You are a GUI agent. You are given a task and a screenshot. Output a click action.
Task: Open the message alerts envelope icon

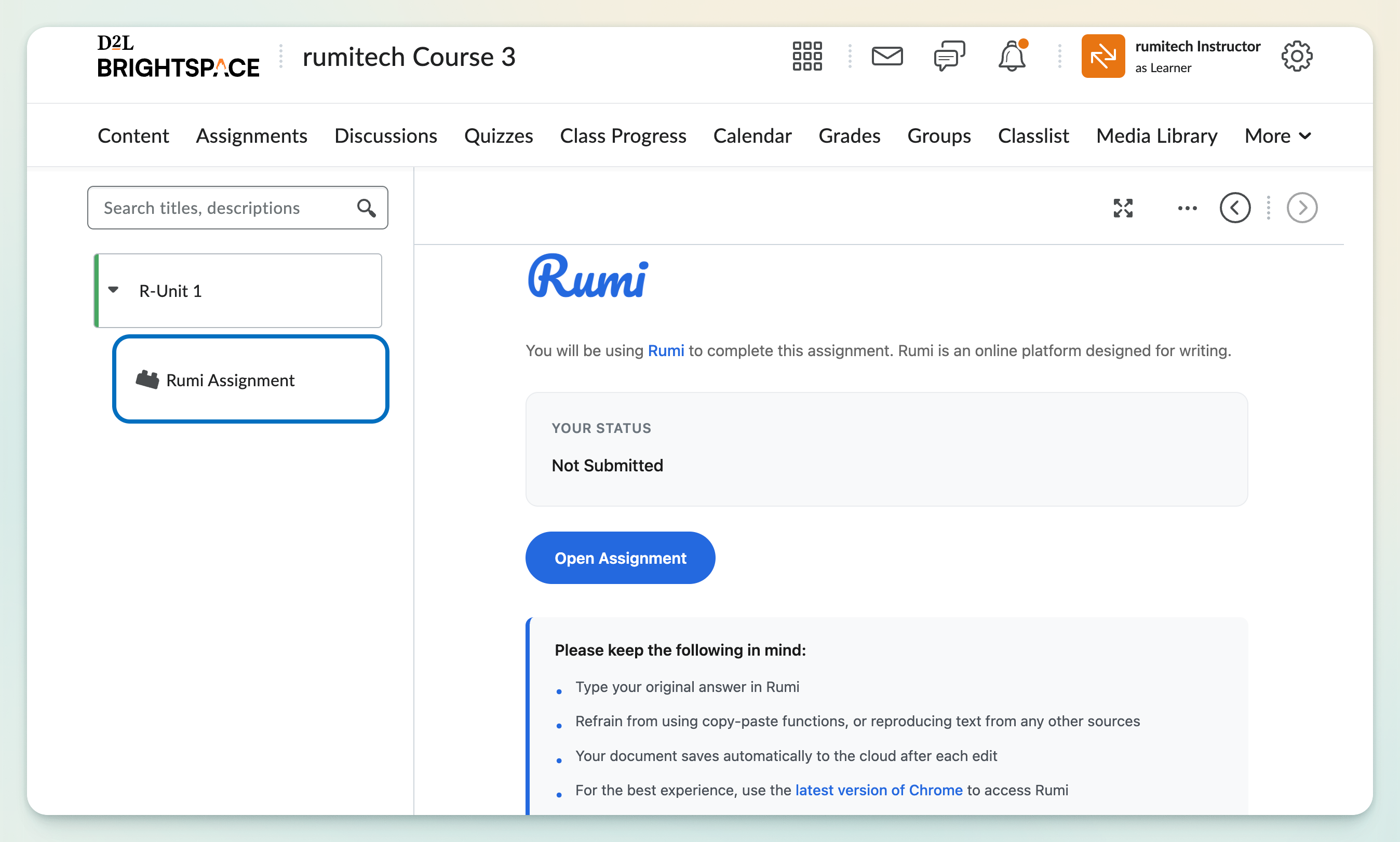[x=887, y=56]
